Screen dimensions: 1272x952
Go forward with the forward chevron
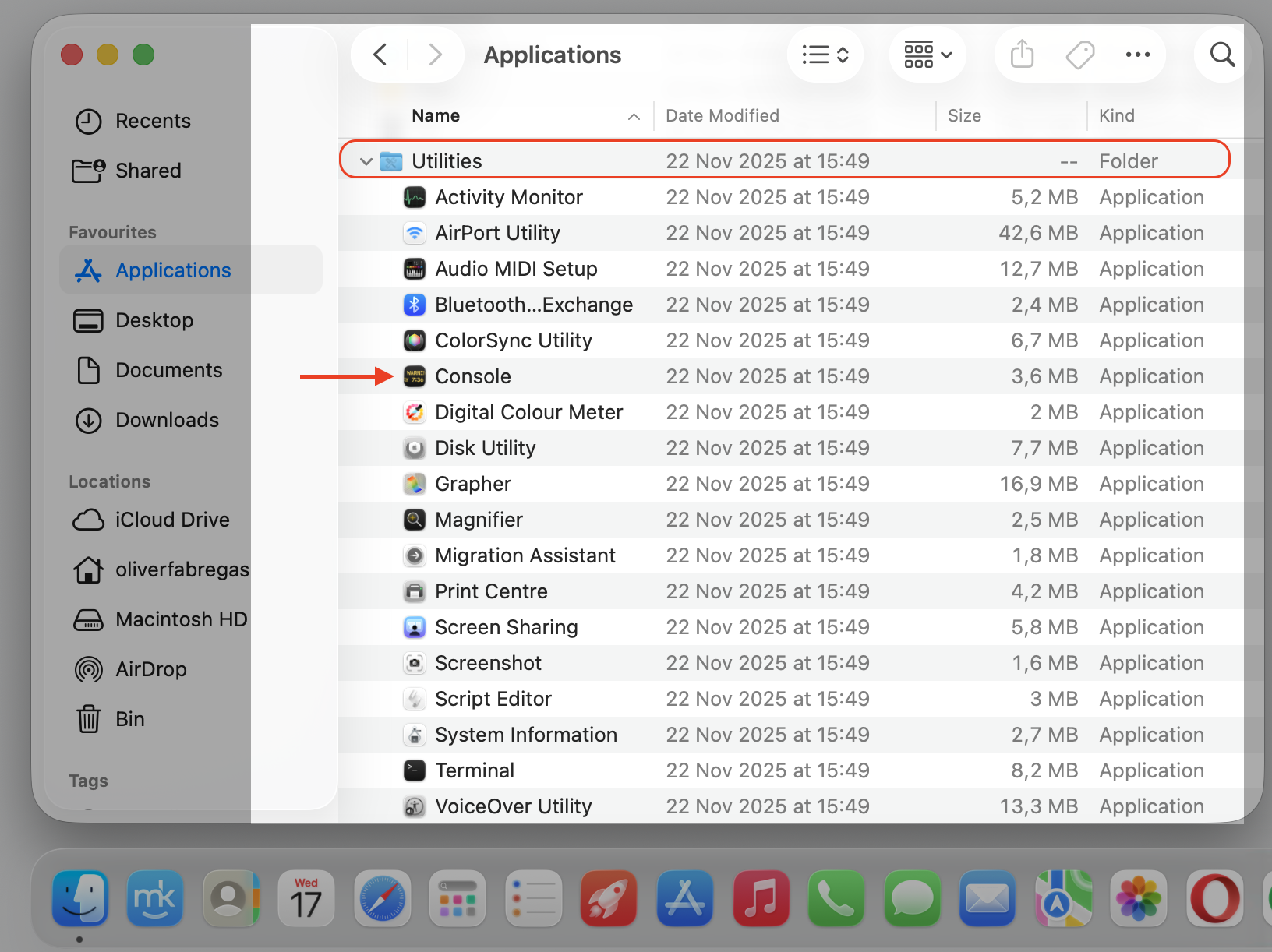(x=435, y=55)
